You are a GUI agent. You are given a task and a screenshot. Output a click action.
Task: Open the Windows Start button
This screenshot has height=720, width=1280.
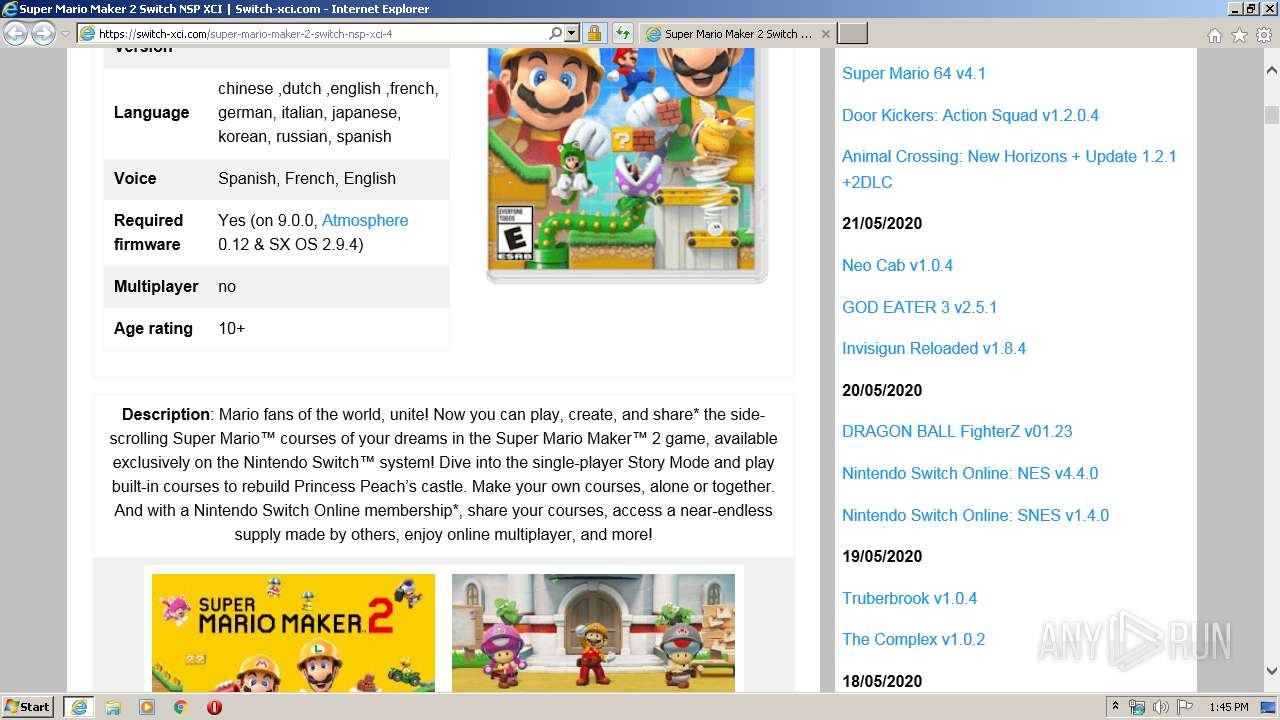click(x=28, y=706)
